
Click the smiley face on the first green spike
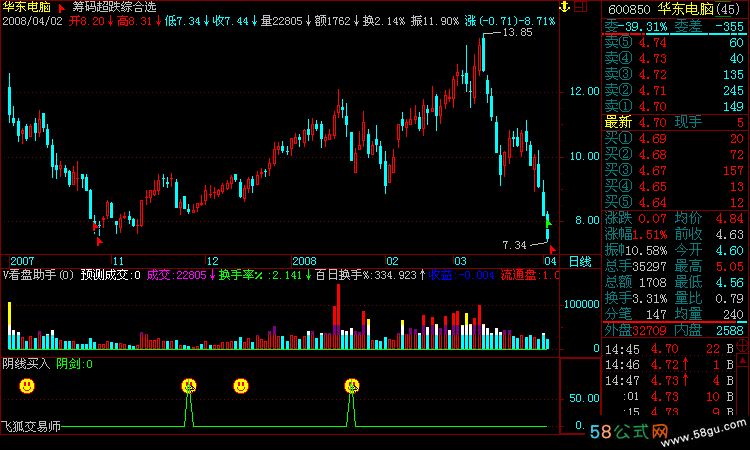[189, 385]
